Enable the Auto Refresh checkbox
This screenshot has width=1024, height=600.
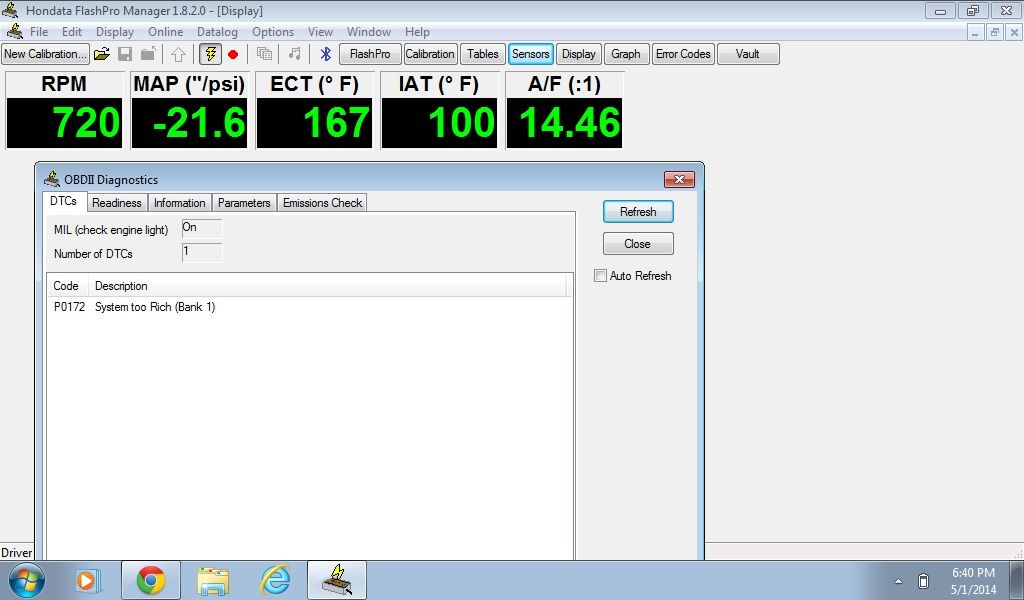(601, 276)
